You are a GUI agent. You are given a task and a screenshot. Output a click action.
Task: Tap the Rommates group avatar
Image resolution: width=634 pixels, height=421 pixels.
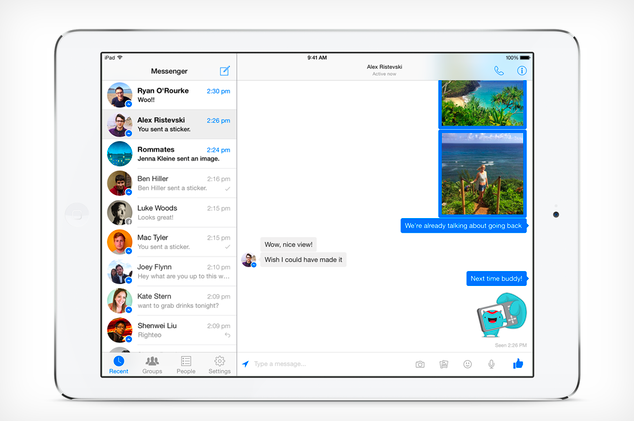tap(120, 154)
